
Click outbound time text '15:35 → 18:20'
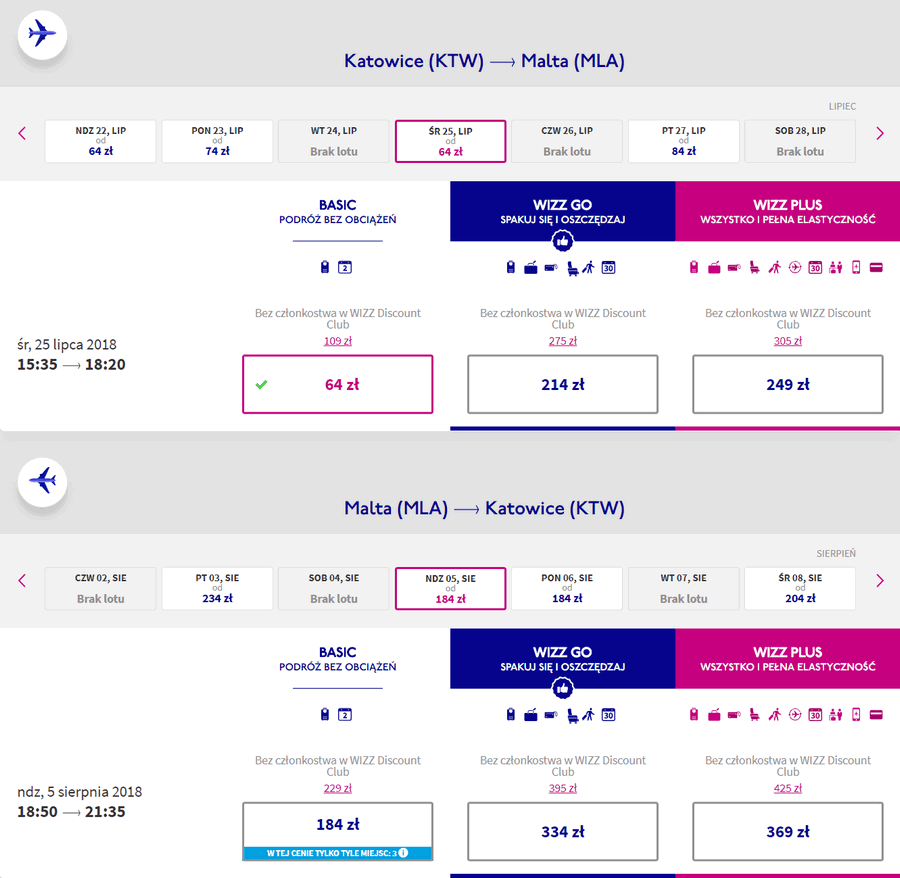71,364
